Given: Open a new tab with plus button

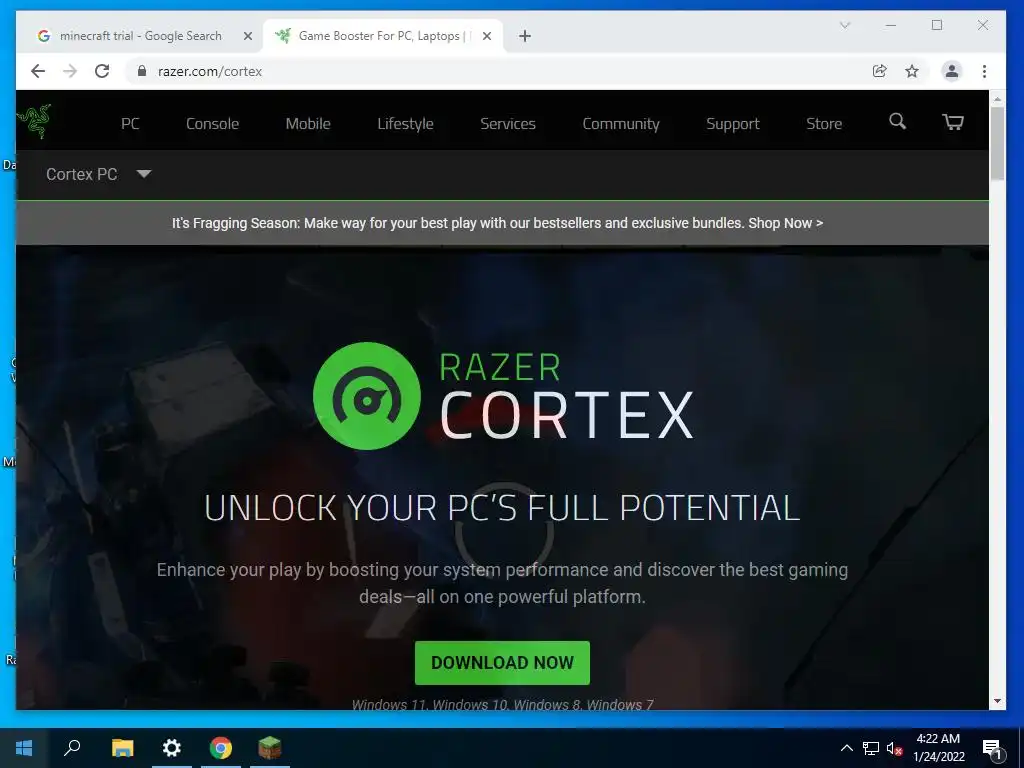Looking at the screenshot, I should click(524, 36).
